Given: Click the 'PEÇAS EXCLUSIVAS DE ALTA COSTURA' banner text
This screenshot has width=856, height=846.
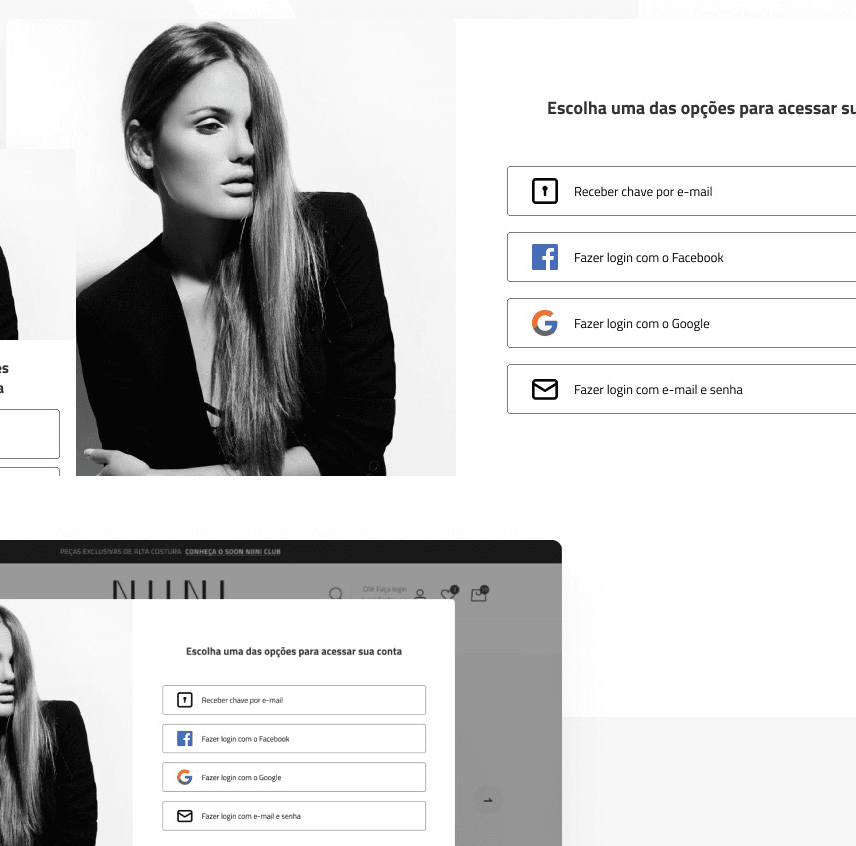Looking at the screenshot, I should (x=121, y=552).
